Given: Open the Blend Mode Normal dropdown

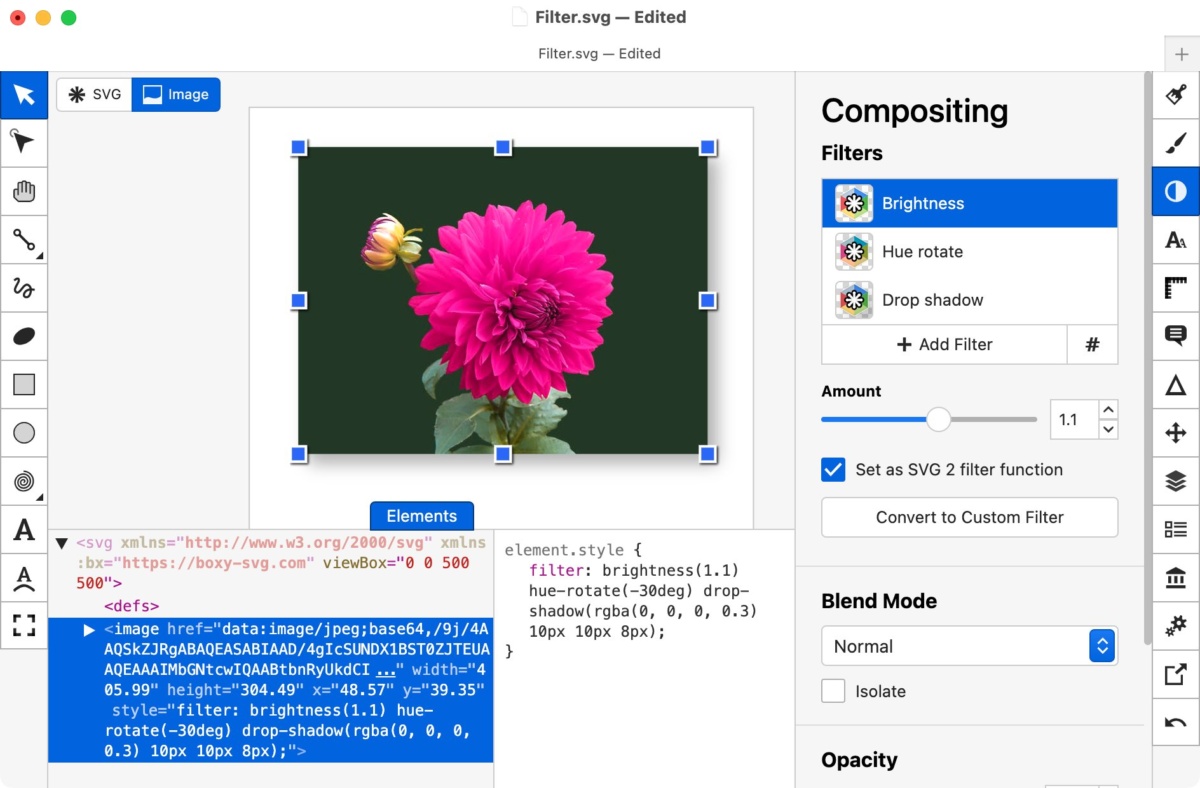Looking at the screenshot, I should [969, 646].
